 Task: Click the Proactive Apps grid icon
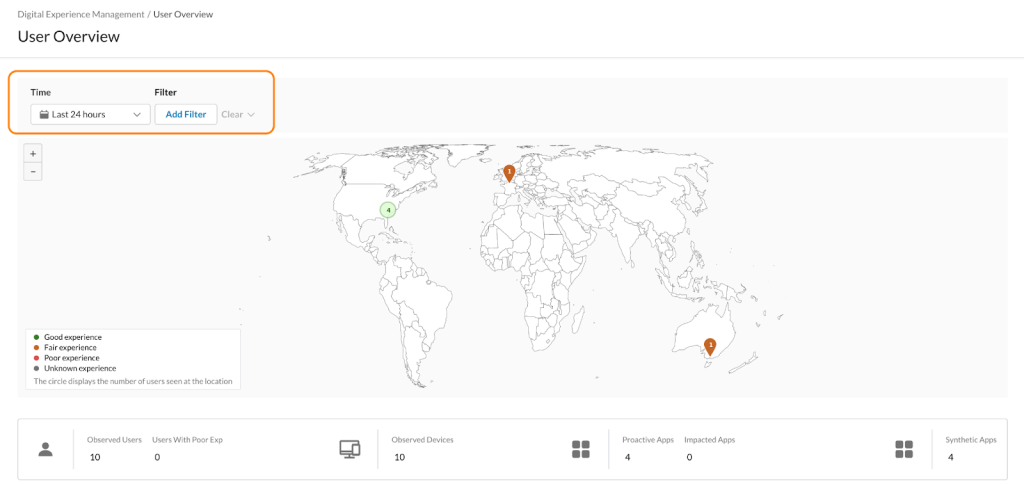581,449
